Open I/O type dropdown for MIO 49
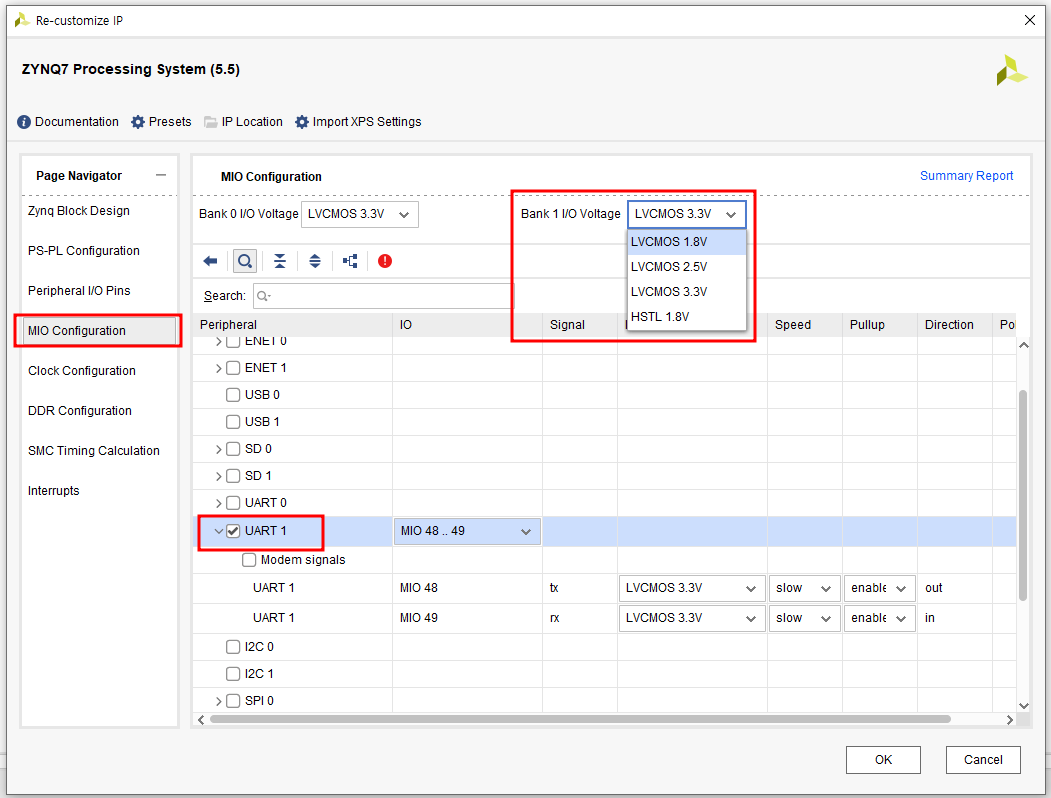 pyautogui.click(x=692, y=618)
